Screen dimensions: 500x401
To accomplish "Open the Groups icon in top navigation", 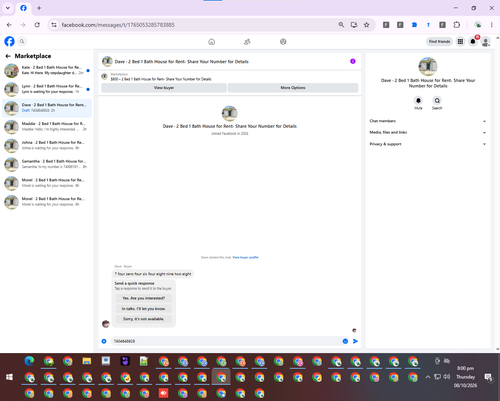I will (x=283, y=42).
